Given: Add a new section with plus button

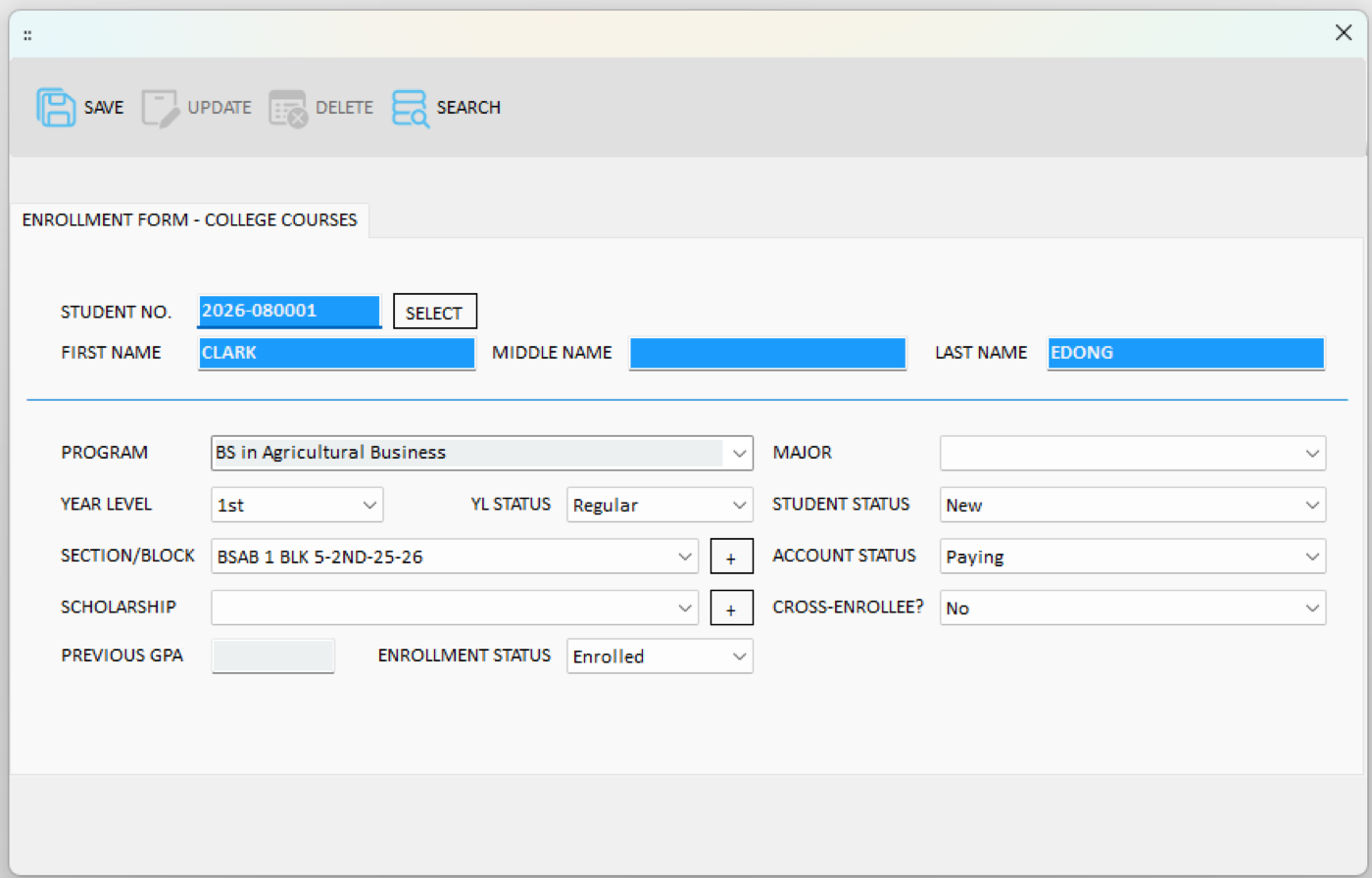Looking at the screenshot, I should point(731,557).
